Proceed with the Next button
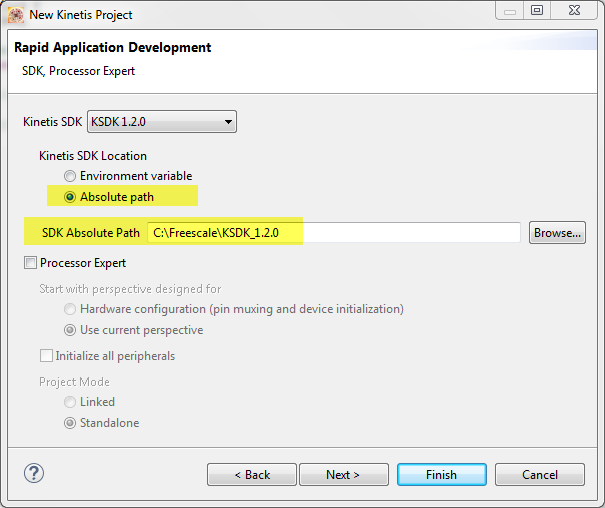This screenshot has height=508, width=605. click(x=343, y=475)
